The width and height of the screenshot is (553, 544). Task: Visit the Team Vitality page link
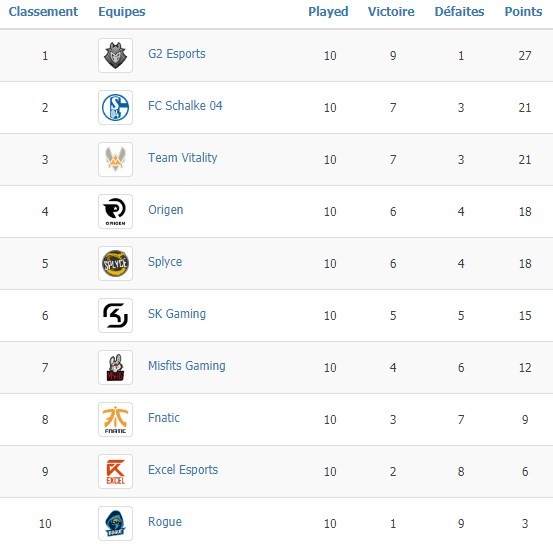(183, 158)
